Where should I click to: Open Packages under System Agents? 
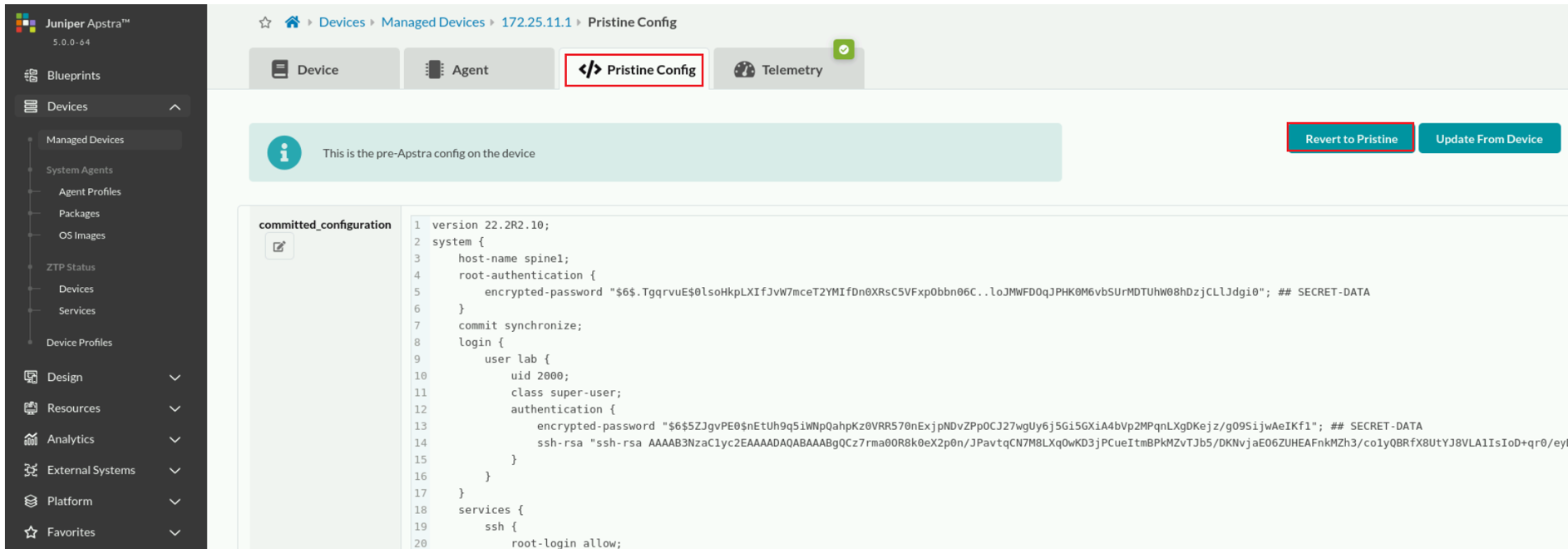click(79, 214)
